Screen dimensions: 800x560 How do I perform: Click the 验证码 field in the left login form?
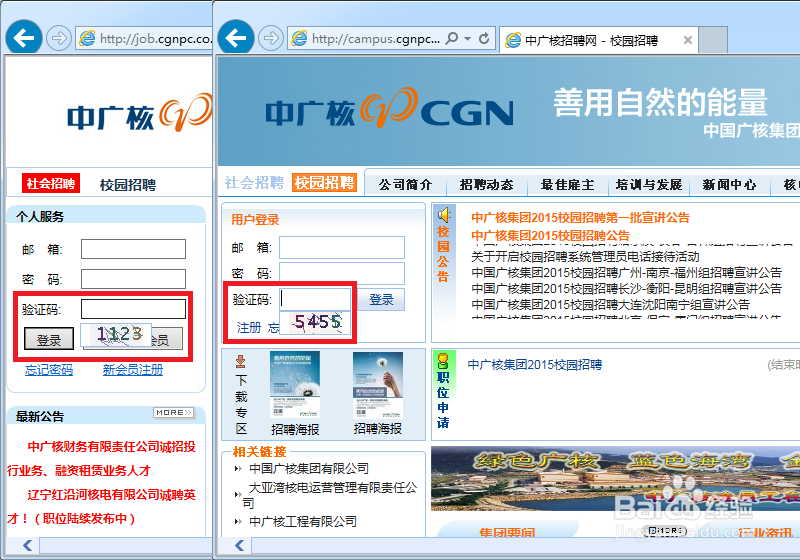click(133, 309)
